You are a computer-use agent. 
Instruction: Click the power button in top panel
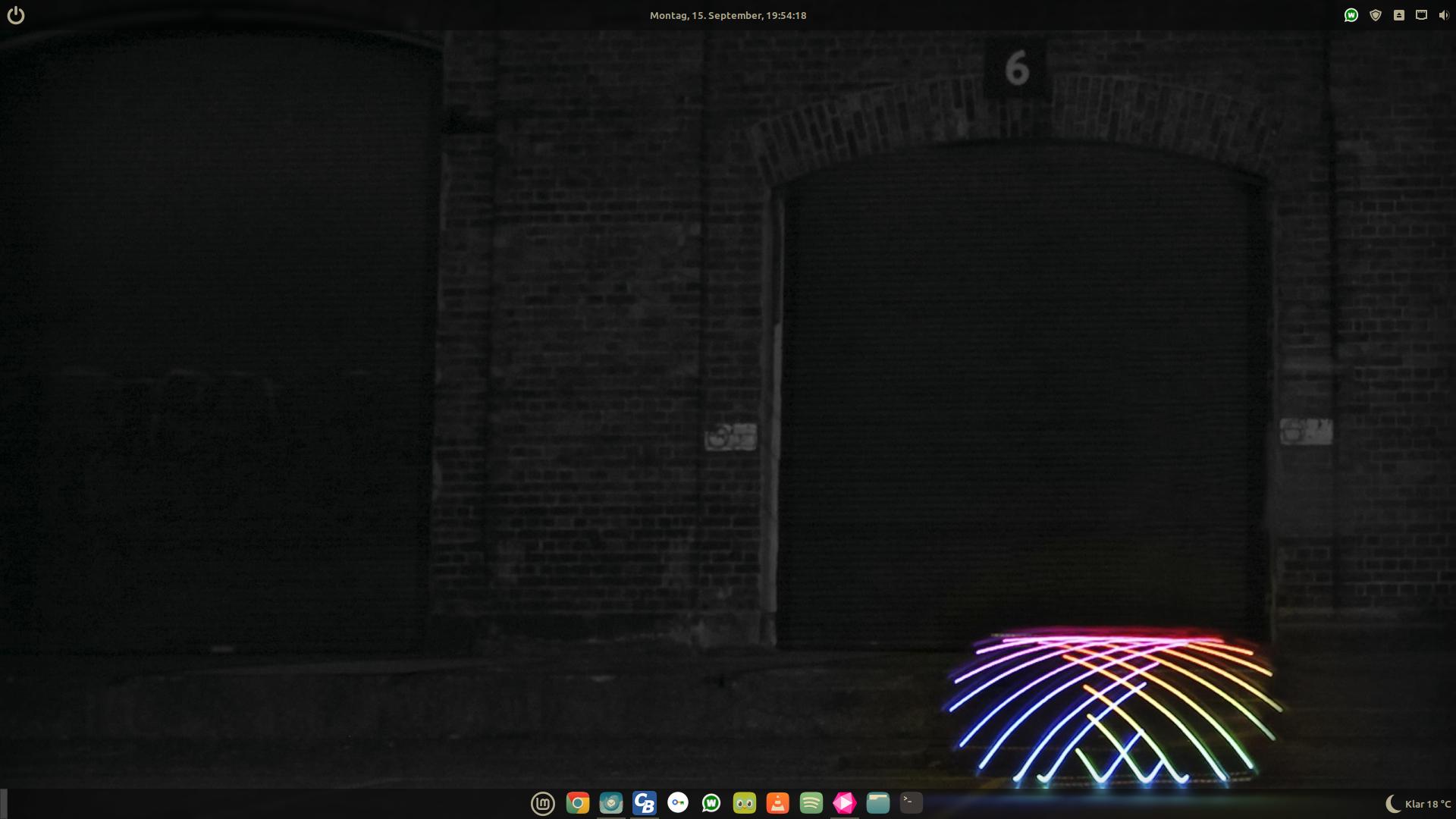16,15
